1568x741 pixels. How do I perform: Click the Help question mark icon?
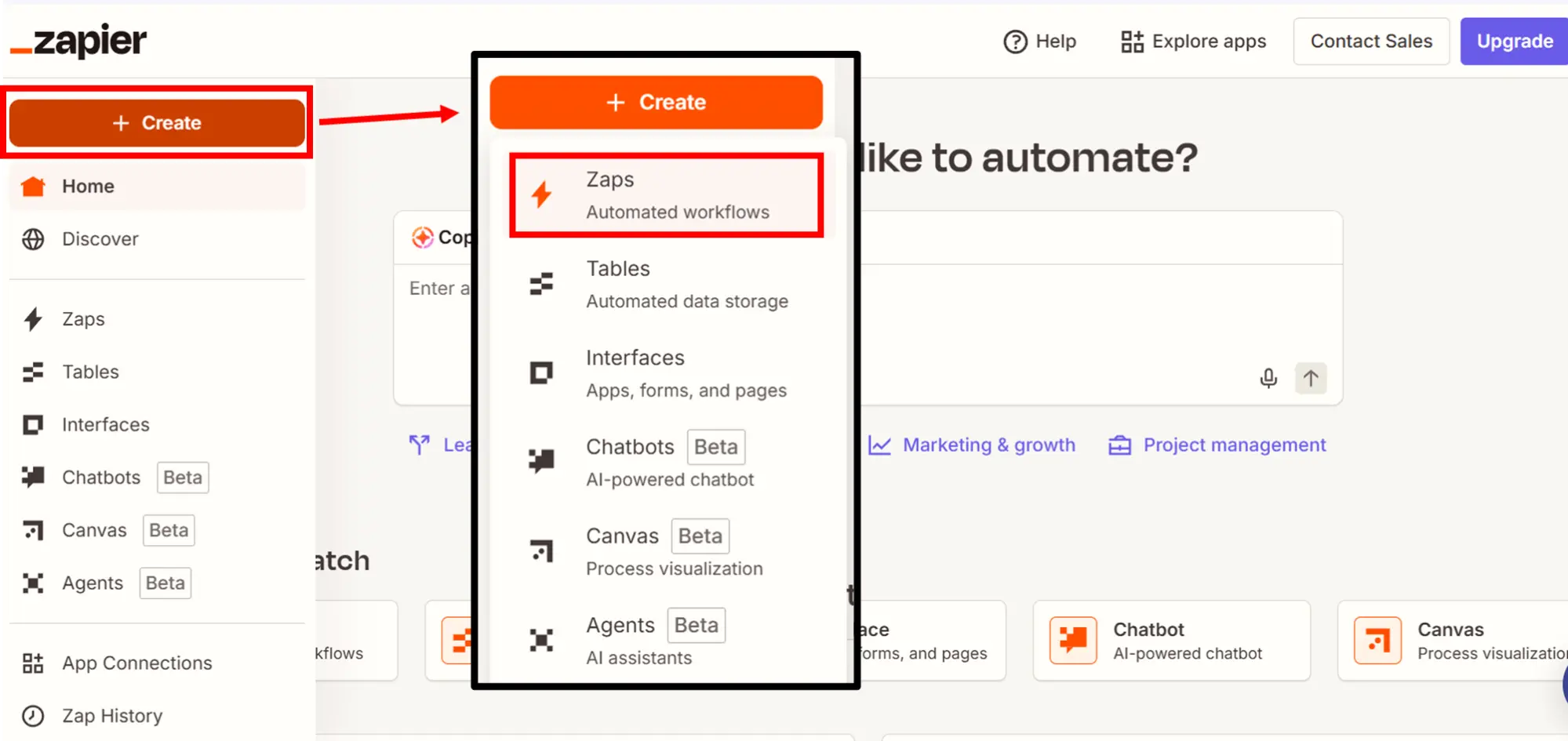click(x=1015, y=42)
